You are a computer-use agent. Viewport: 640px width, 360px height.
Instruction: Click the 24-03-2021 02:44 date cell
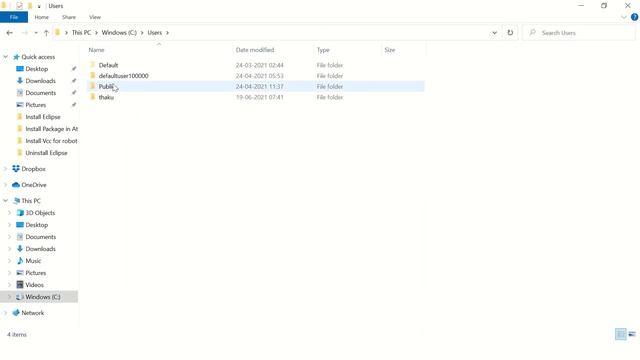pos(260,65)
